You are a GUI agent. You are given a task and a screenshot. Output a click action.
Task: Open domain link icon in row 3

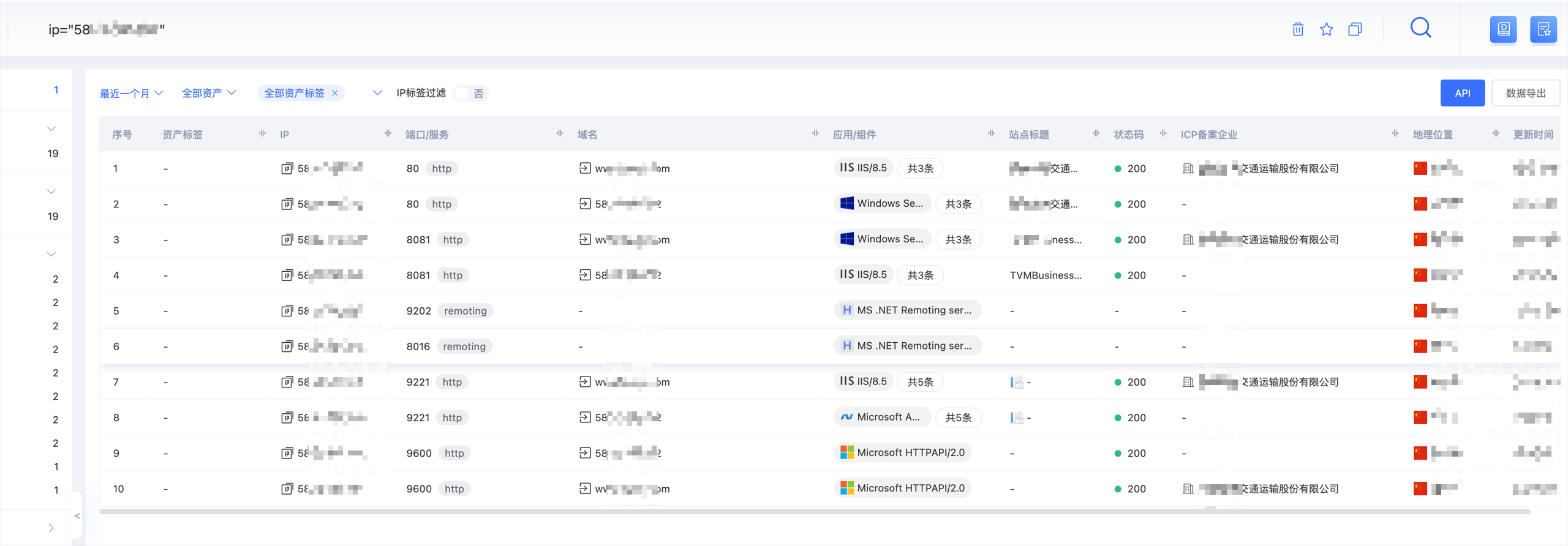point(585,239)
